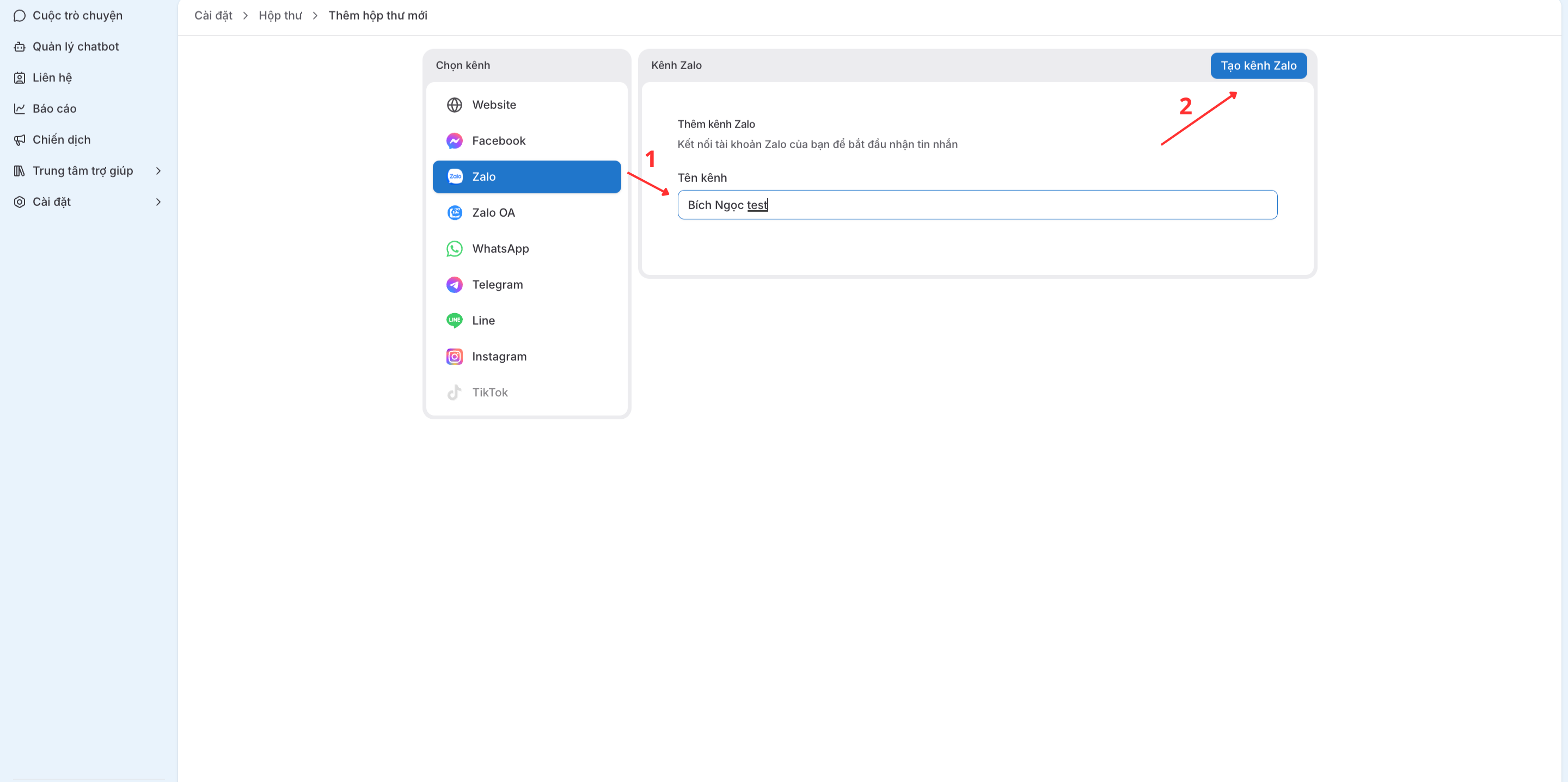Select the WhatsApp channel label
The width and height of the screenshot is (1568, 782).
click(500, 248)
